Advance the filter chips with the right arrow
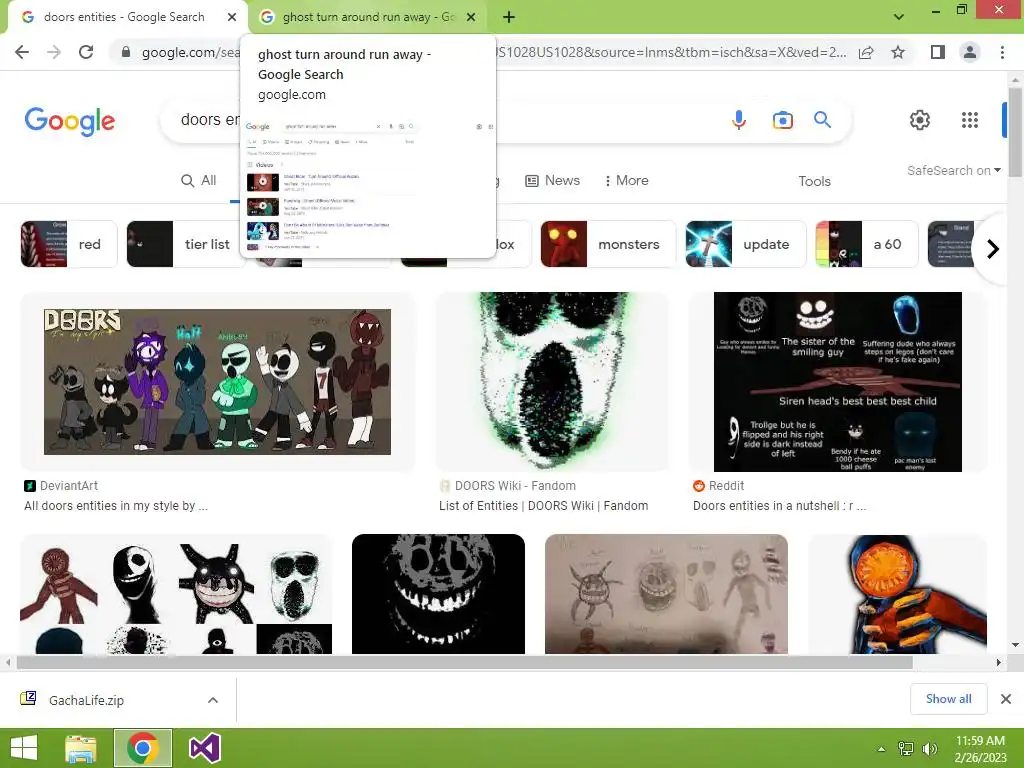The width and height of the screenshot is (1024, 768). 993,249
